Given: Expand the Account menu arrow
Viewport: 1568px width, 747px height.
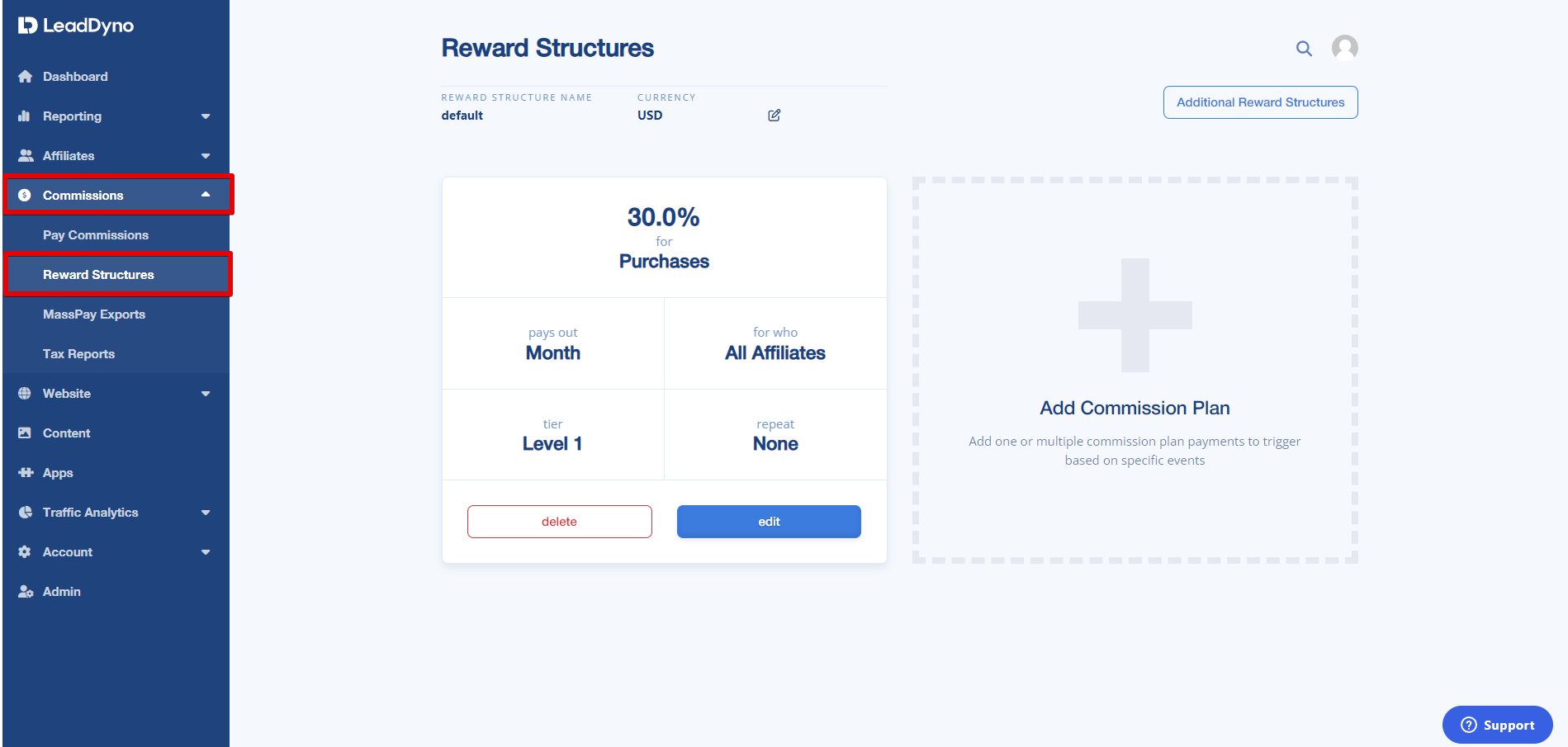Looking at the screenshot, I should [206, 552].
